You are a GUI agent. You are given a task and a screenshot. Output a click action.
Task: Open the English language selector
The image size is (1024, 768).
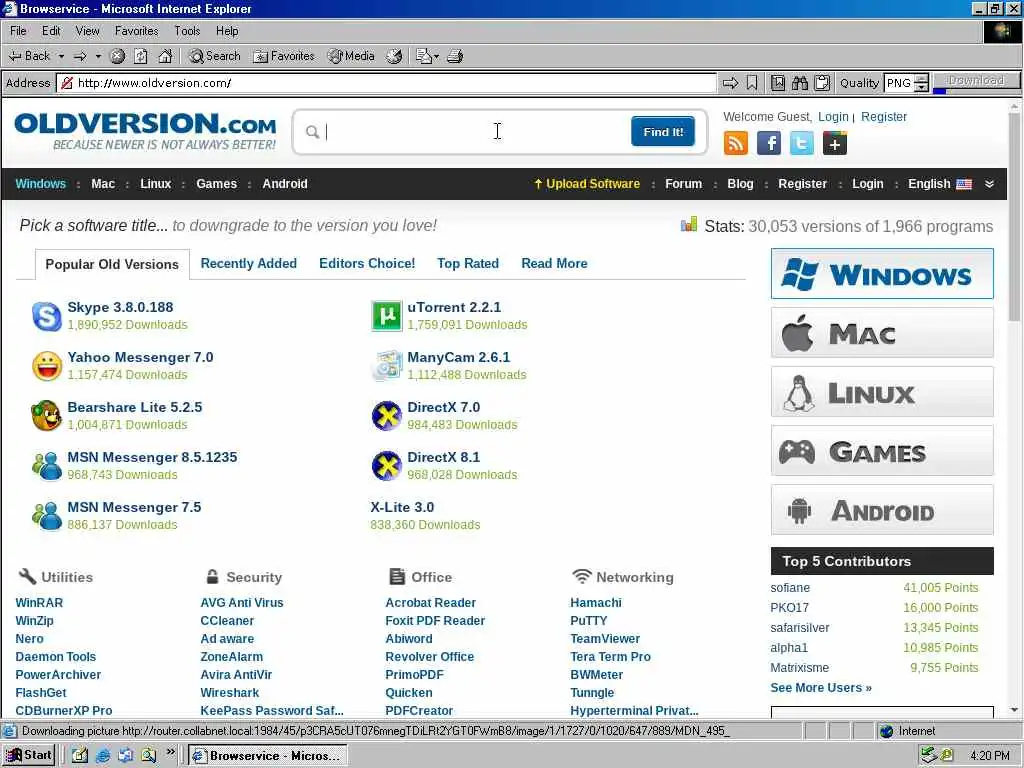click(940, 184)
